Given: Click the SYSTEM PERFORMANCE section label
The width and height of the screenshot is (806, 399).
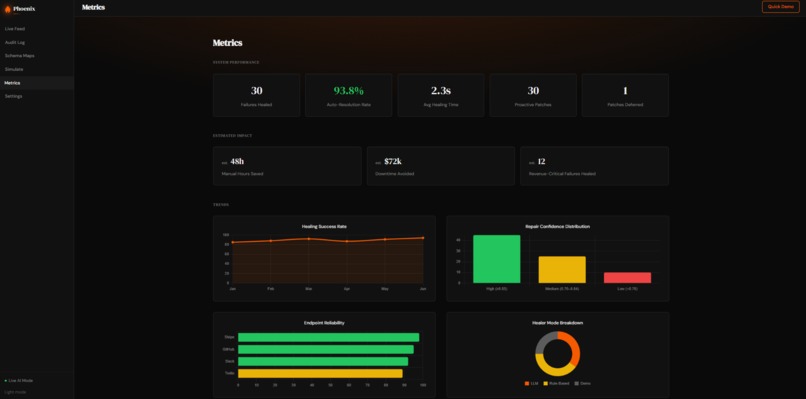Looking at the screenshot, I should coord(236,62).
